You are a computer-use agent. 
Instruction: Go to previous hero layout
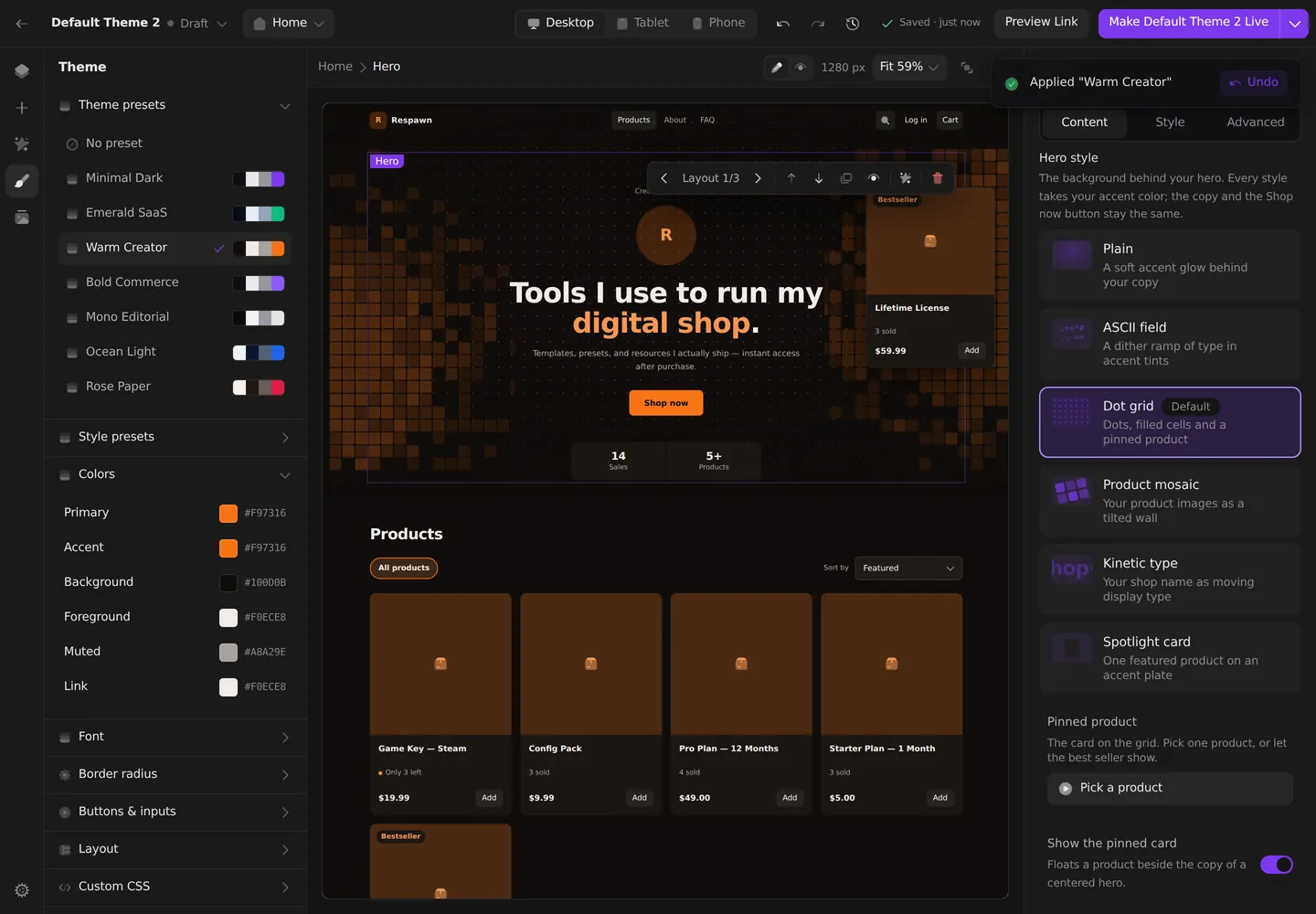point(664,178)
